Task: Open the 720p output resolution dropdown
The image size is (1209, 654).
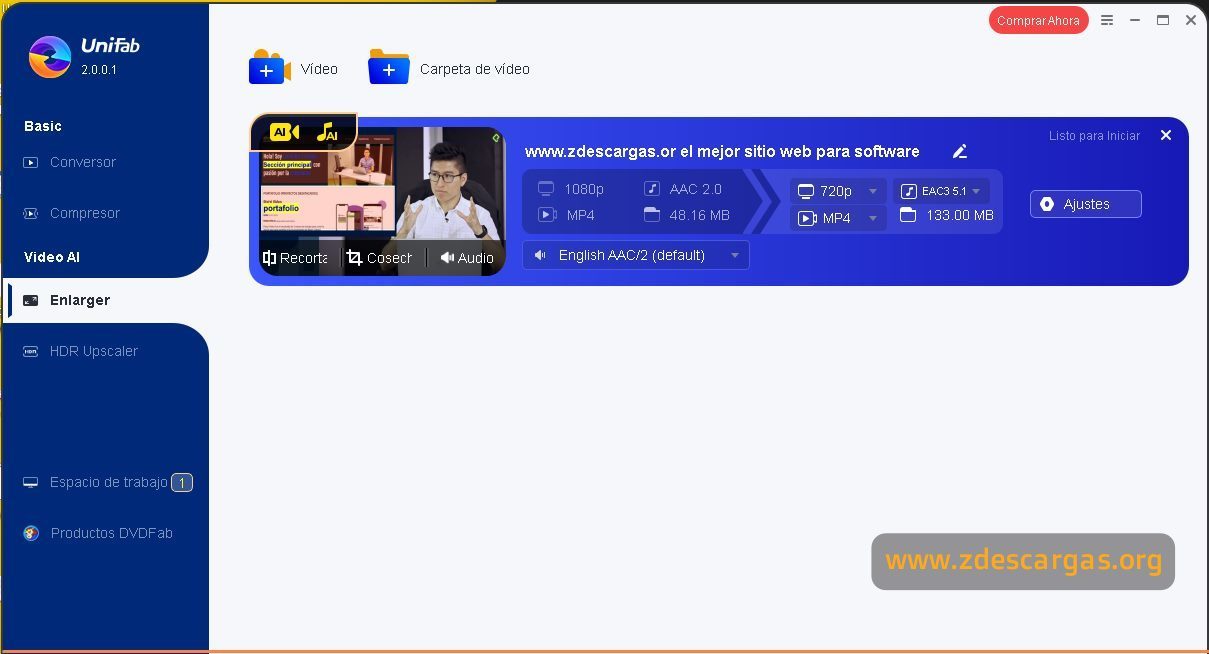Action: tap(838, 191)
